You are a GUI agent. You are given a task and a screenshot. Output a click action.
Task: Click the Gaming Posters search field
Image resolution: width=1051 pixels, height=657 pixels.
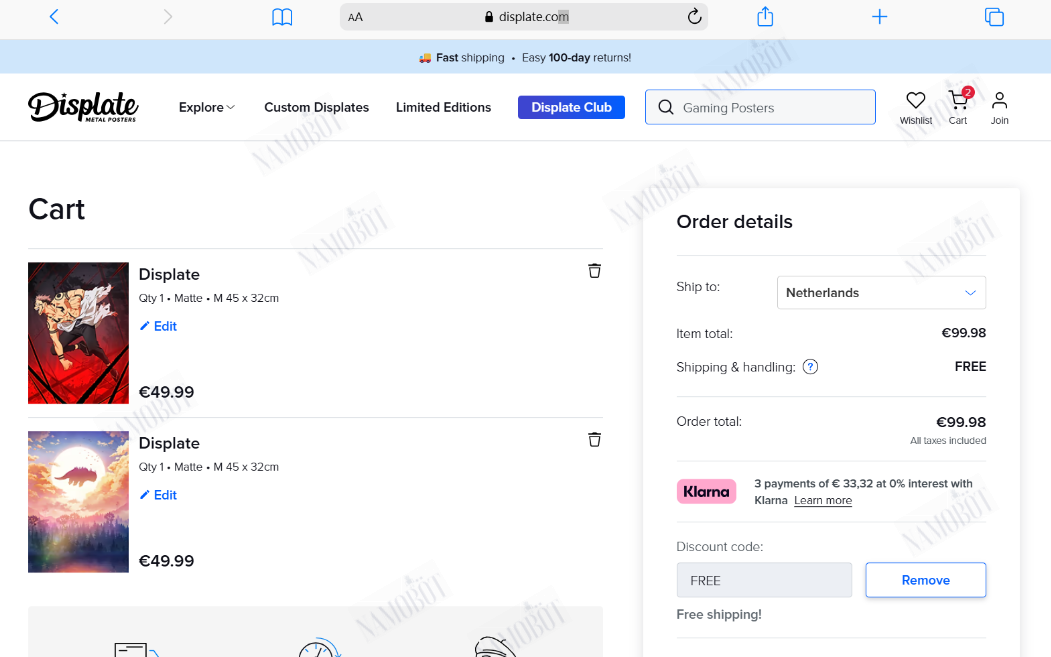[x=760, y=107]
